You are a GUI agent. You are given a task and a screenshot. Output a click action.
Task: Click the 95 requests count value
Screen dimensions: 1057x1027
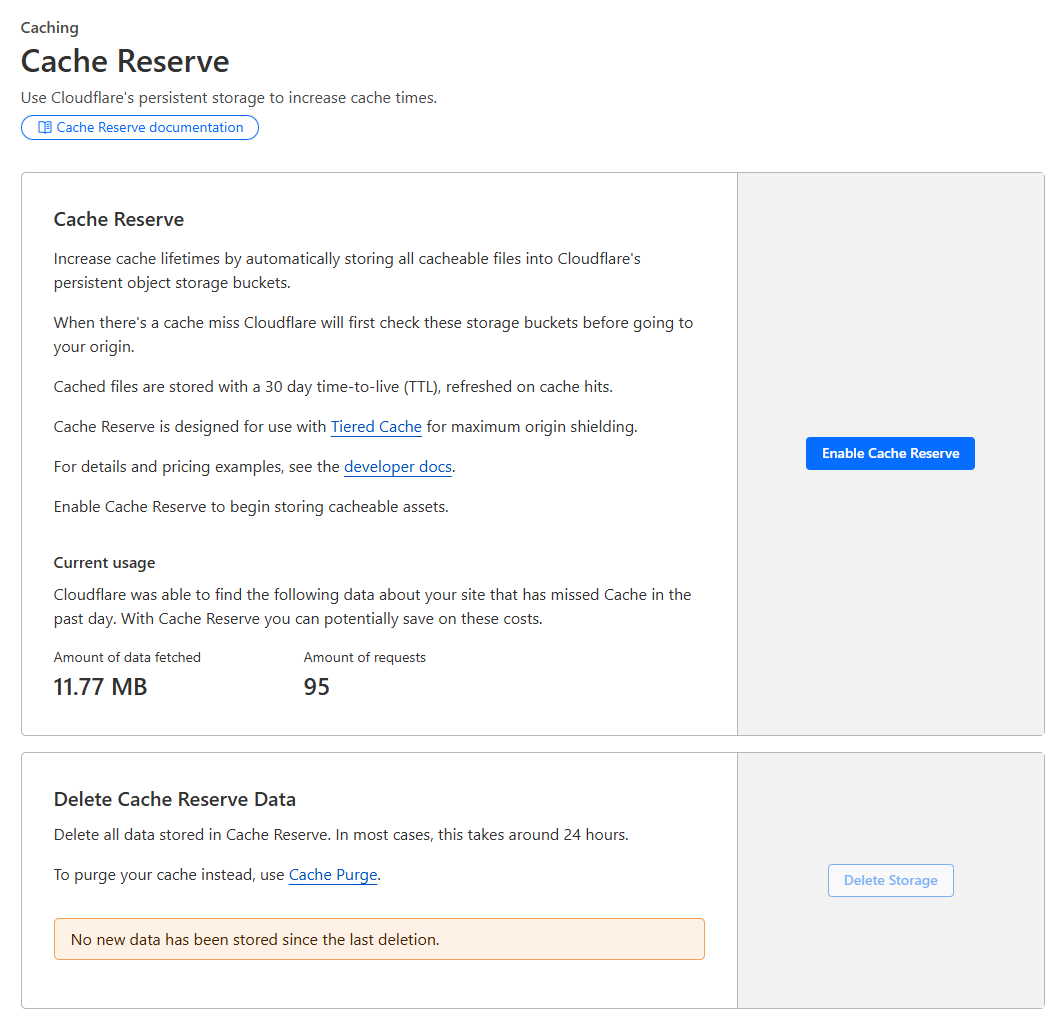pyautogui.click(x=317, y=687)
